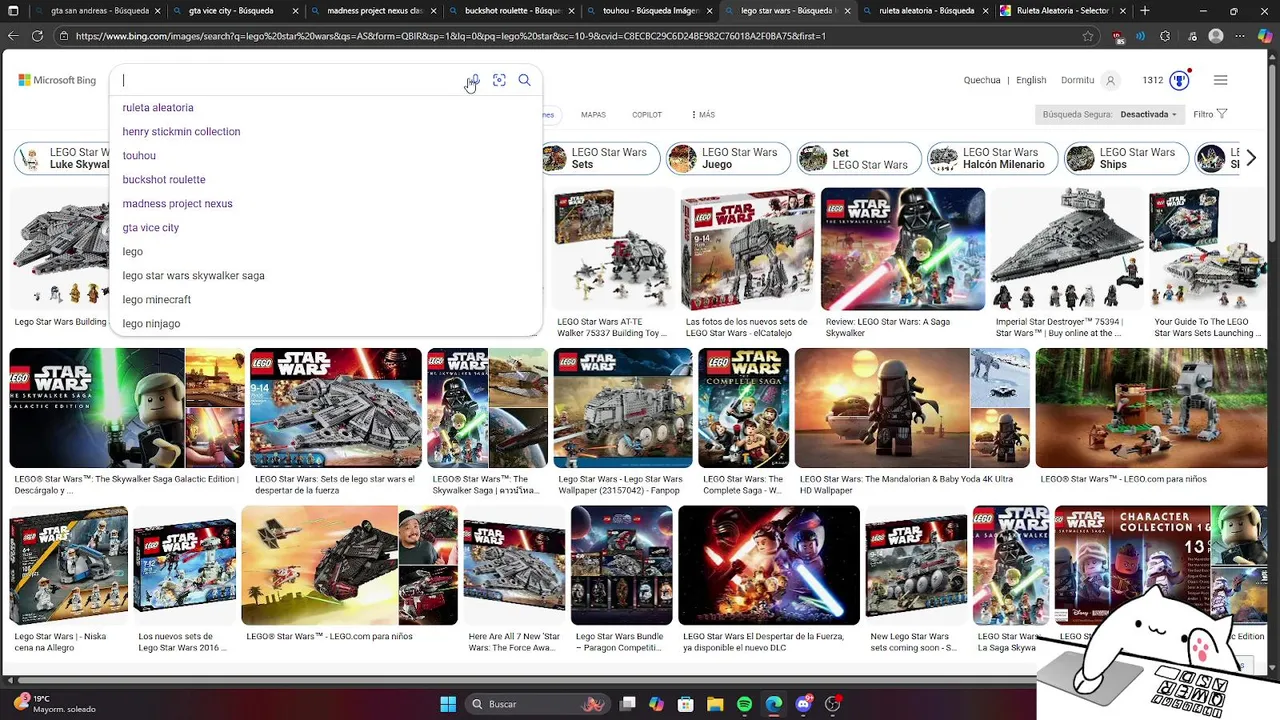Screen dimensions: 1280x720
Task: Open Edge profile picture in toolbar
Action: 1216,36
